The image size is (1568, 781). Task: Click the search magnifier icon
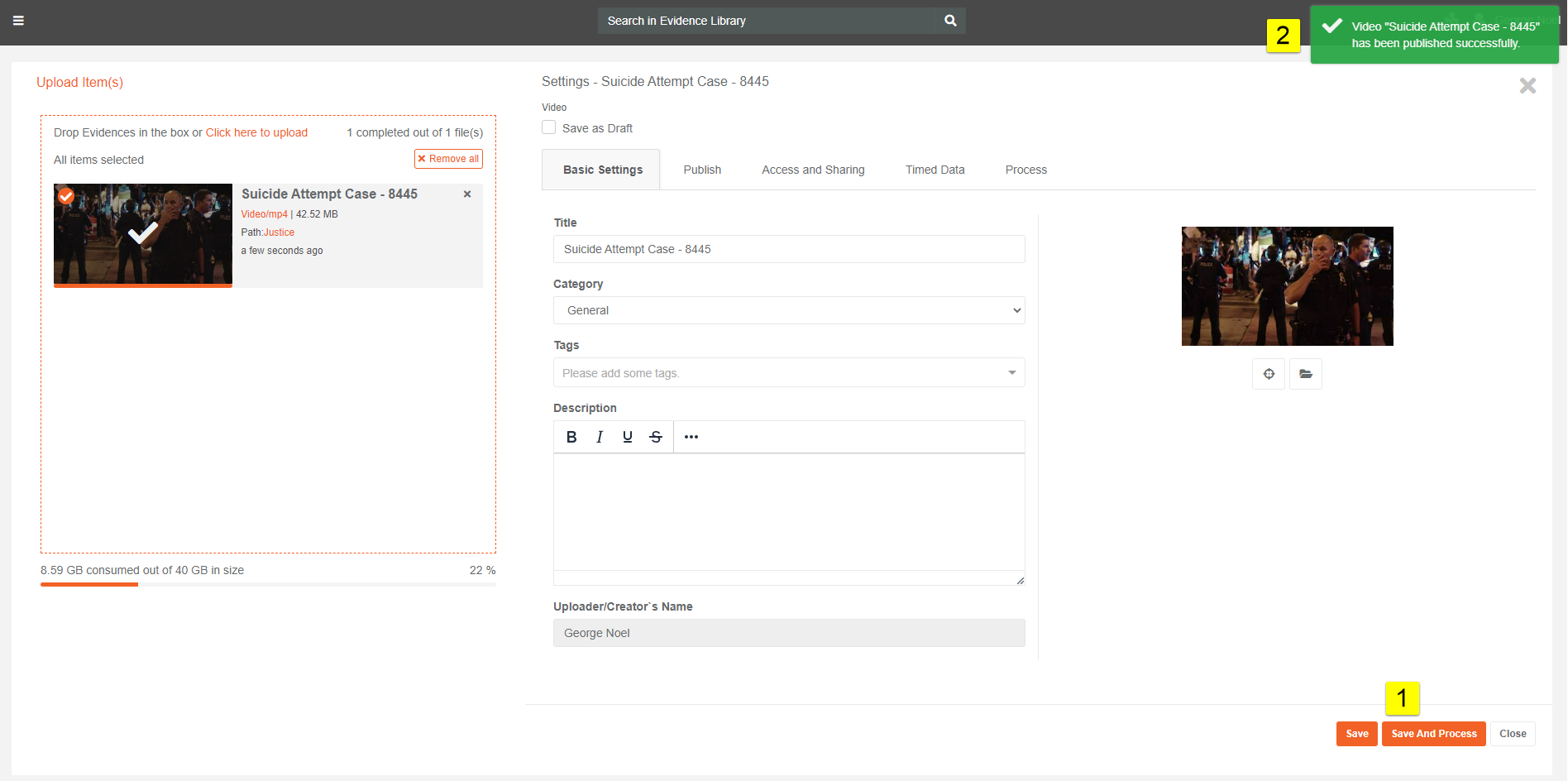pos(950,21)
